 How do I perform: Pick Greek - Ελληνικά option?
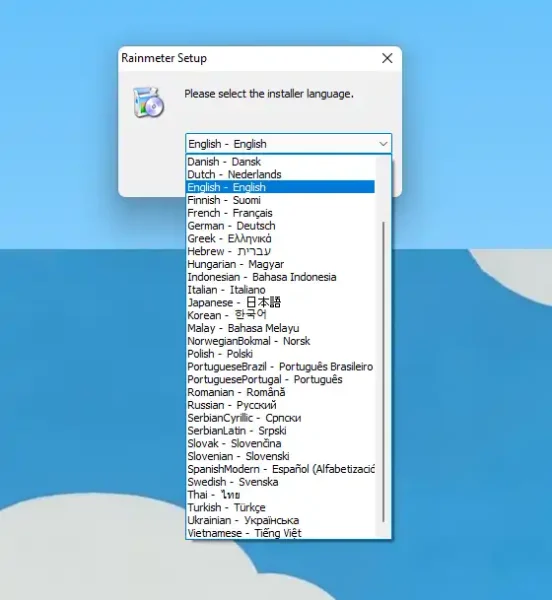280,238
